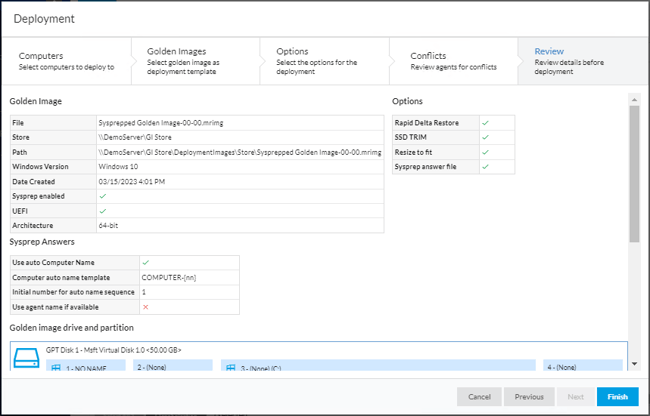Screen dimensions: 650x416
Task: Click the red X beside Use agent name
Action: tap(146, 306)
